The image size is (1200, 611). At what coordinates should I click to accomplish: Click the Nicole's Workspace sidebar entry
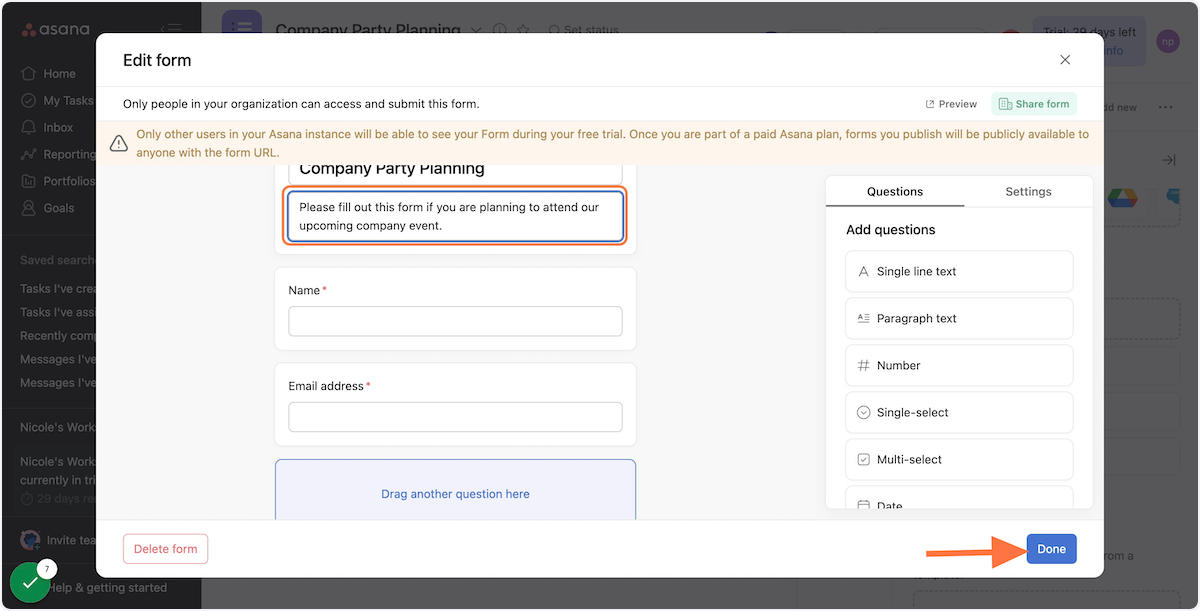tap(58, 427)
